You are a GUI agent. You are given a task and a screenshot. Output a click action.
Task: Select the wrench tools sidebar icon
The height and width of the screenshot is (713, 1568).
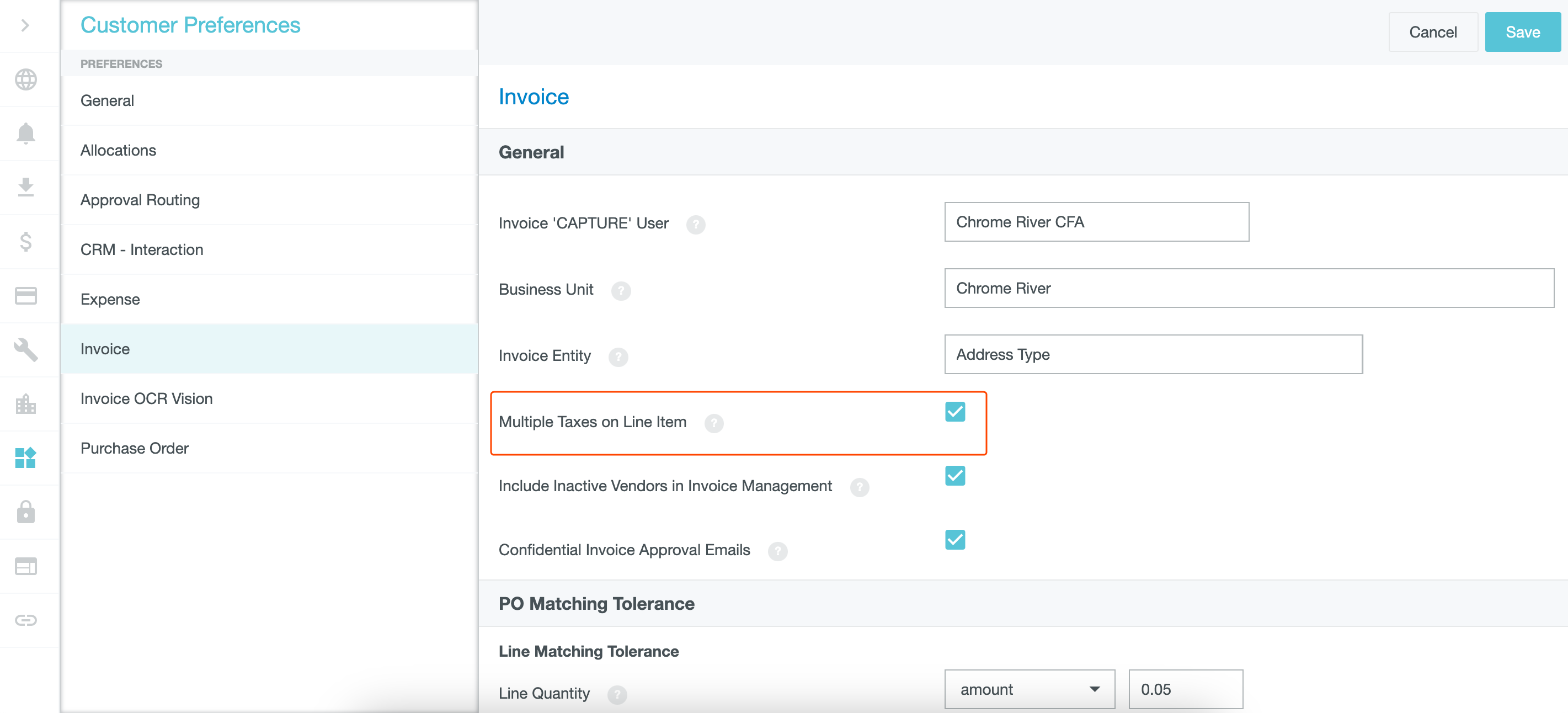25,349
